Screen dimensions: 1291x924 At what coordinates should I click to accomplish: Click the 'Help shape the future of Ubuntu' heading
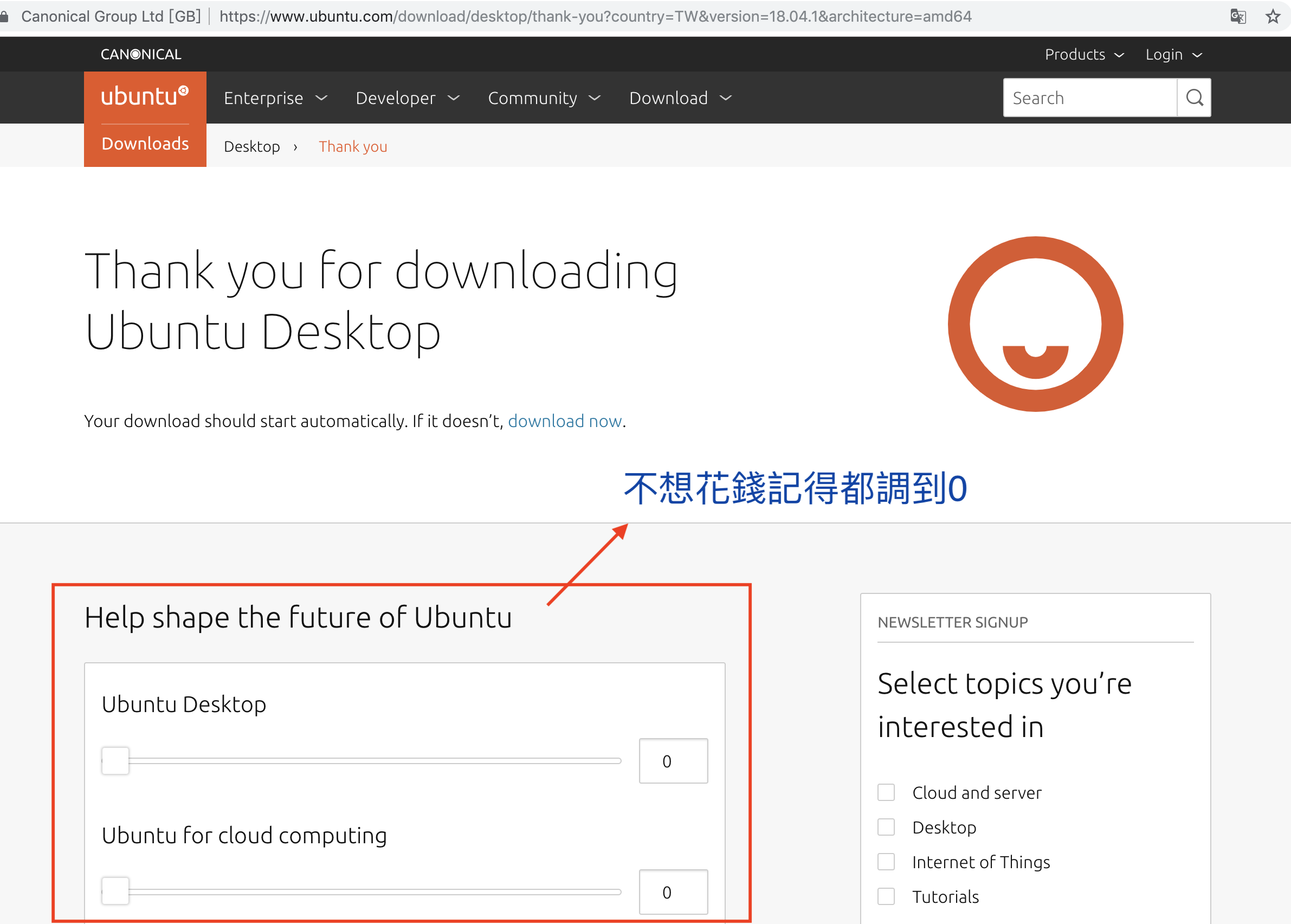pyautogui.click(x=298, y=617)
